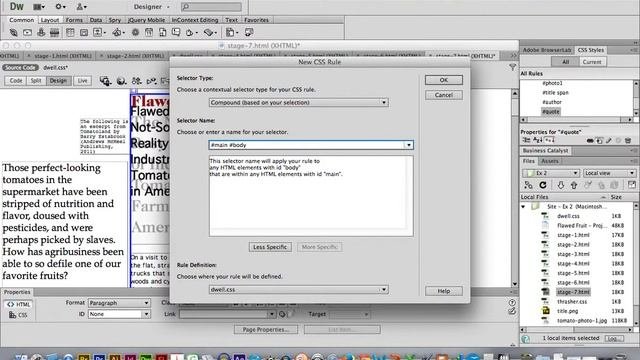Toggle Live view
This screenshot has width=640, height=360.
coord(82,81)
